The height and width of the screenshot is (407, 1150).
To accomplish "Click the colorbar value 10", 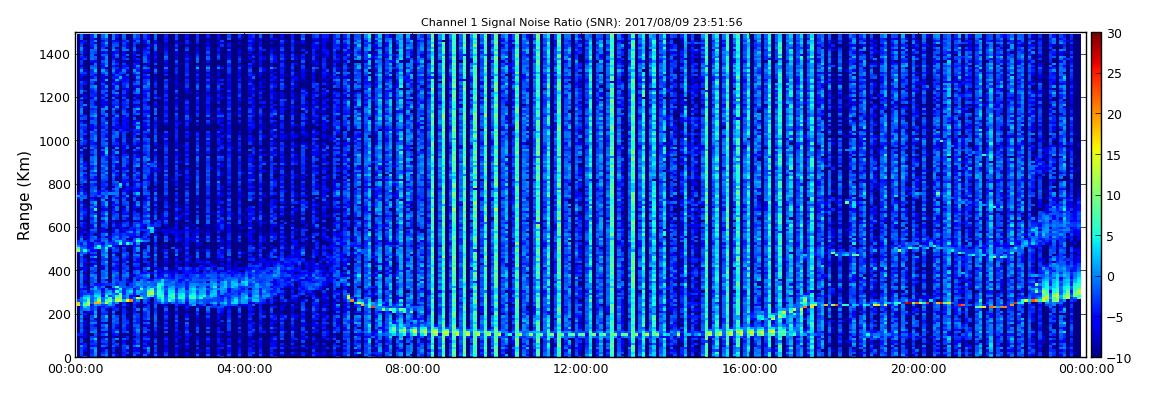I will 1114,195.
